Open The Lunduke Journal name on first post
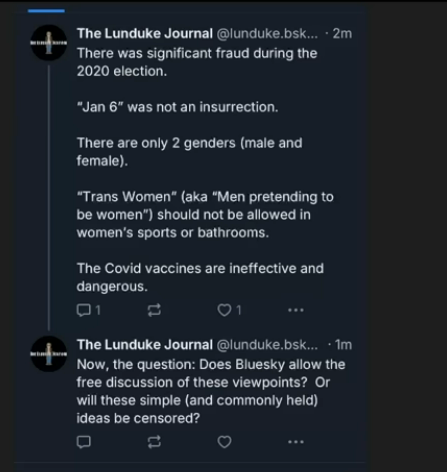 tap(145, 34)
